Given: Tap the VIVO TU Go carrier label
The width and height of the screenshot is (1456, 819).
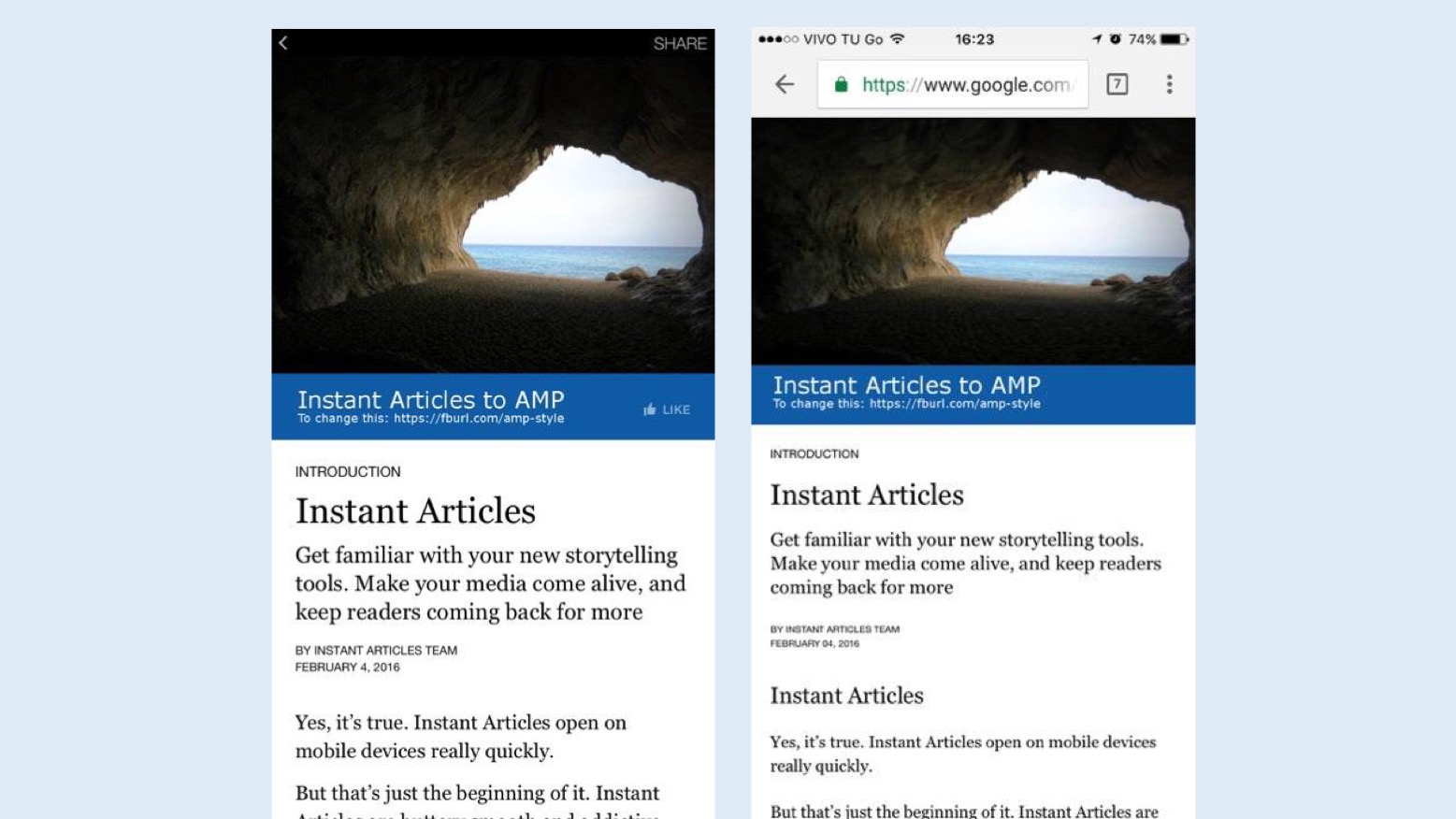Looking at the screenshot, I should [x=843, y=39].
